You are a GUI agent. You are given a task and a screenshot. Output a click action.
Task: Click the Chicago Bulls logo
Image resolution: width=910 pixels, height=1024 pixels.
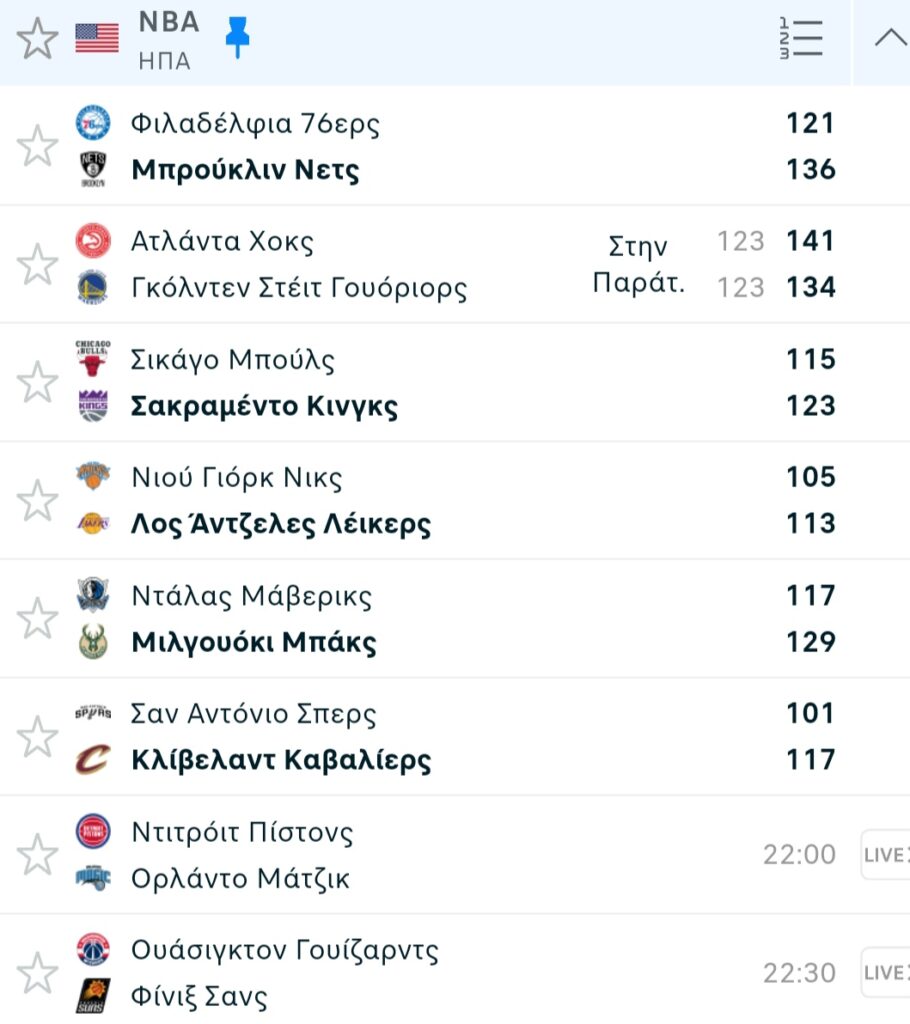coord(93,359)
